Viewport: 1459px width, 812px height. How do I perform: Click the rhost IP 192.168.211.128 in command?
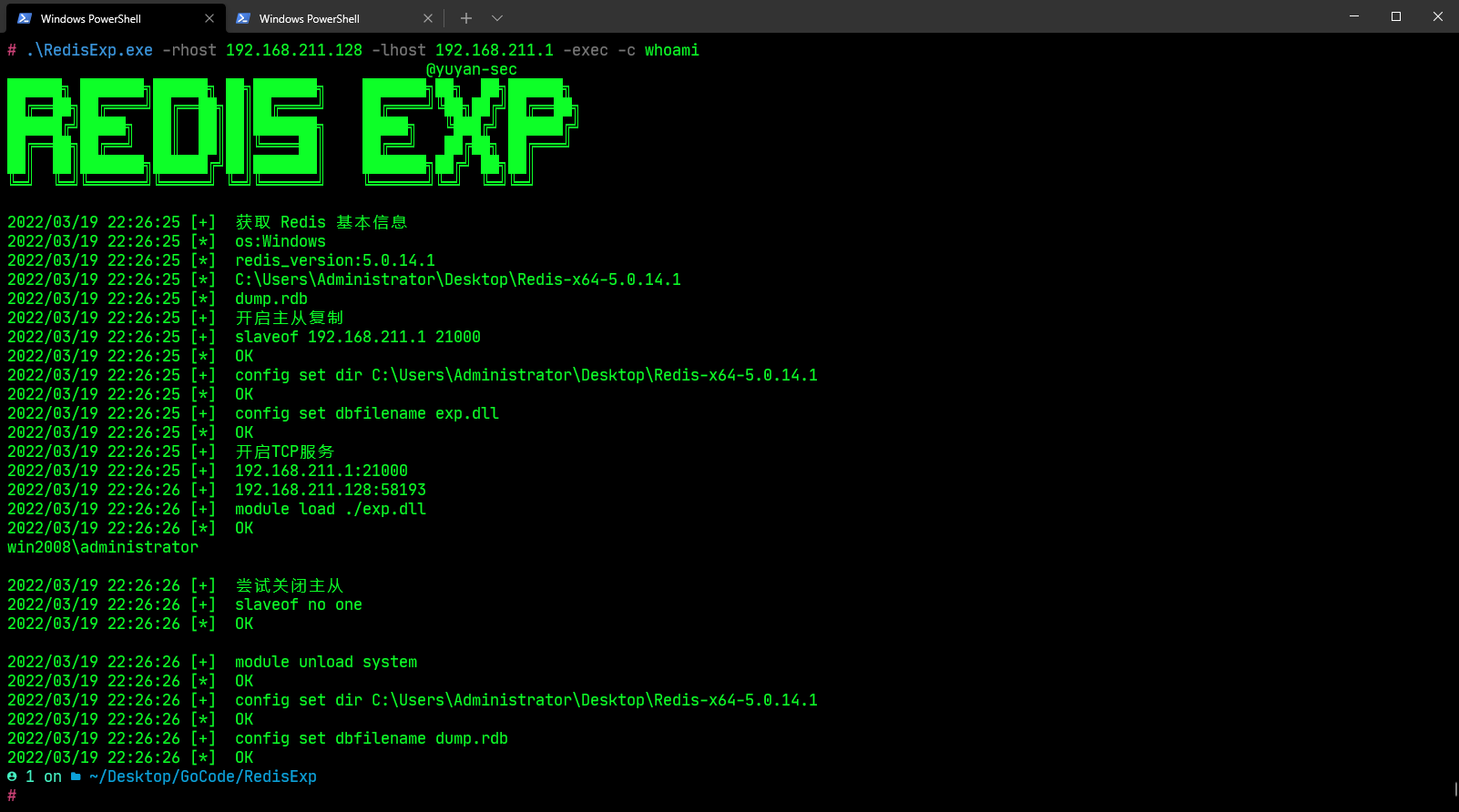[x=294, y=50]
